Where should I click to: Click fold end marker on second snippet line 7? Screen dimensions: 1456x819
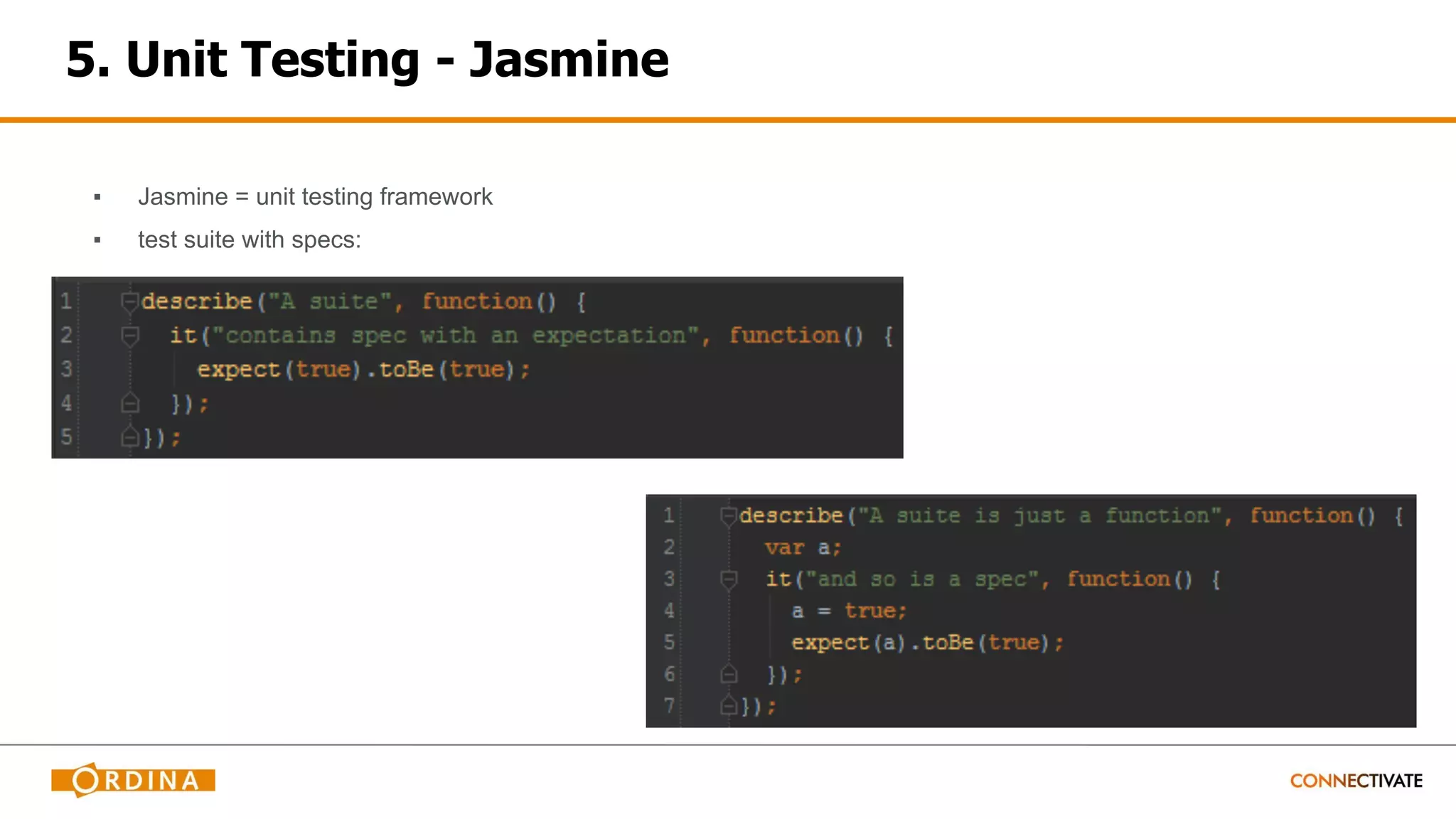728,705
